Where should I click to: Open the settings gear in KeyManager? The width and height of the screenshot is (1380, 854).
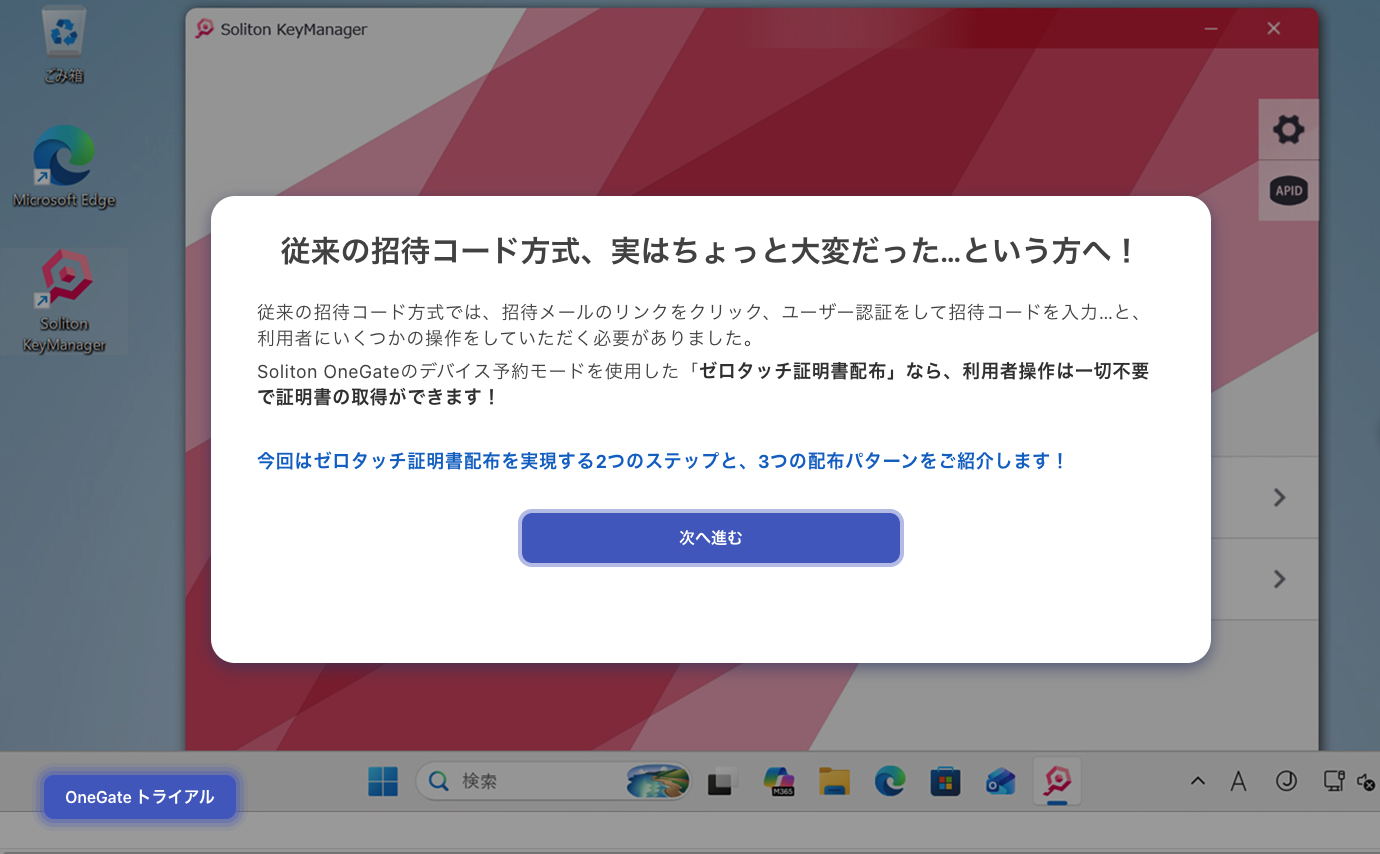click(1288, 129)
